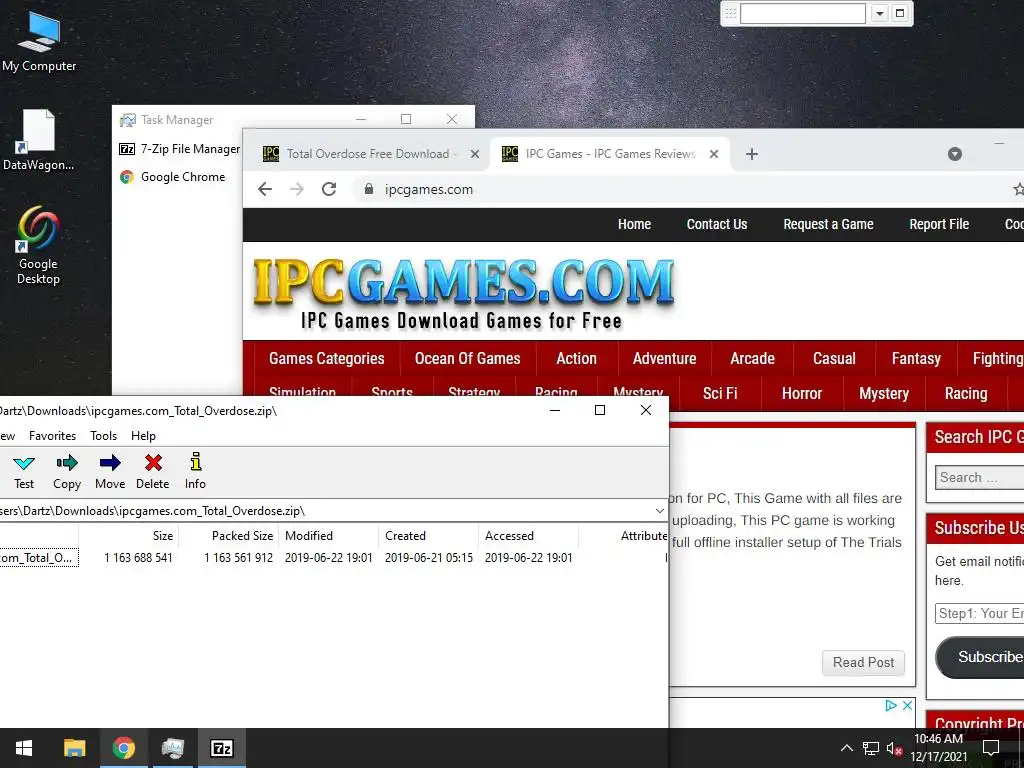Viewport: 1024px width, 768px height.
Task: Sort by the Size column header
Action: click(x=129, y=536)
